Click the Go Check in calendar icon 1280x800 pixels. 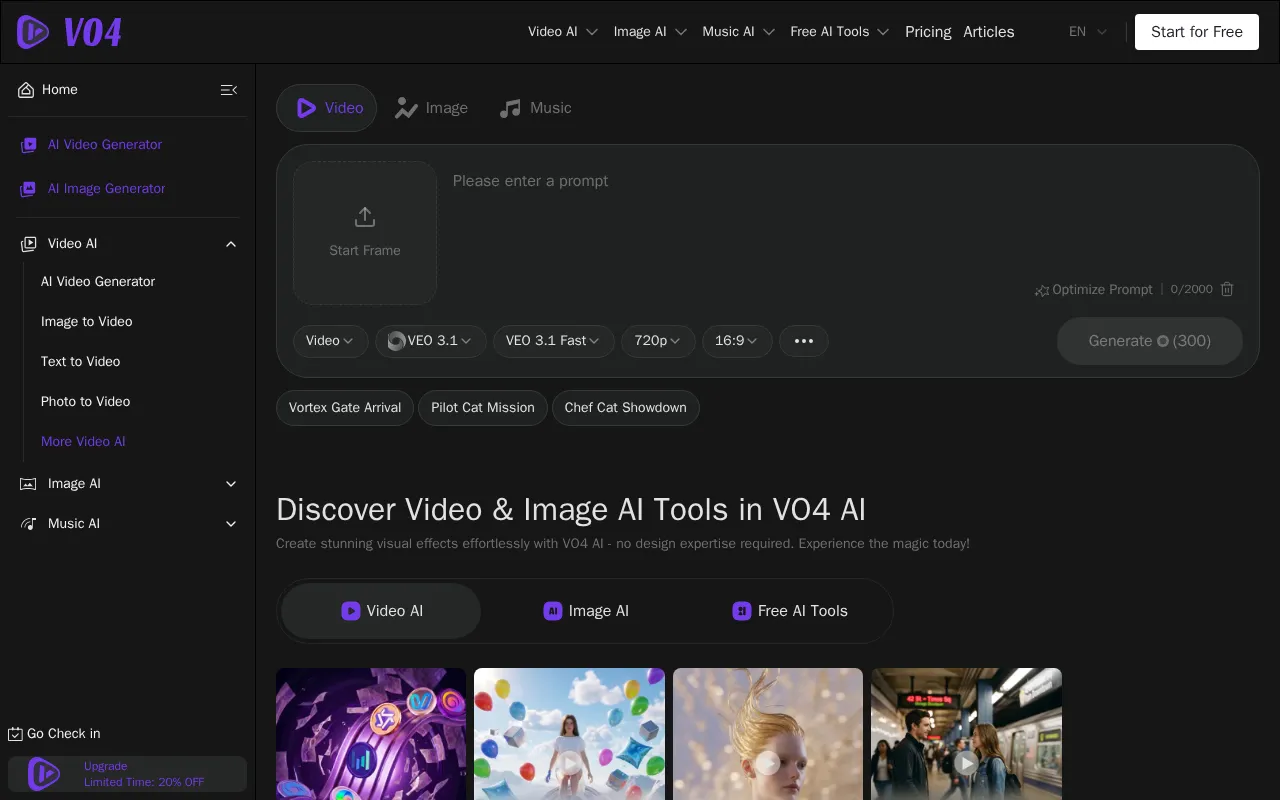15,734
